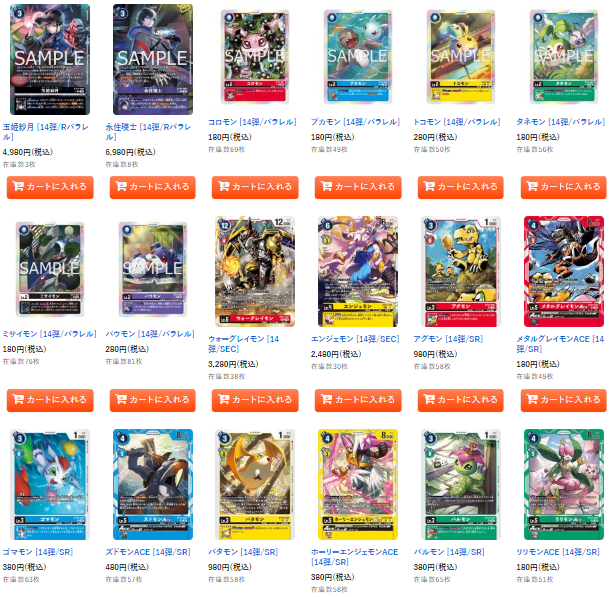Add 玉姫紗月 card to cart
Image resolution: width=610 pixels, height=597 pixels.
(50, 187)
